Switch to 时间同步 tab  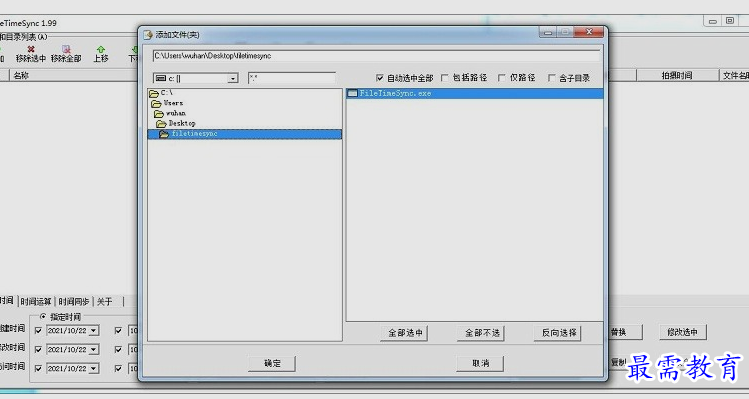click(74, 302)
